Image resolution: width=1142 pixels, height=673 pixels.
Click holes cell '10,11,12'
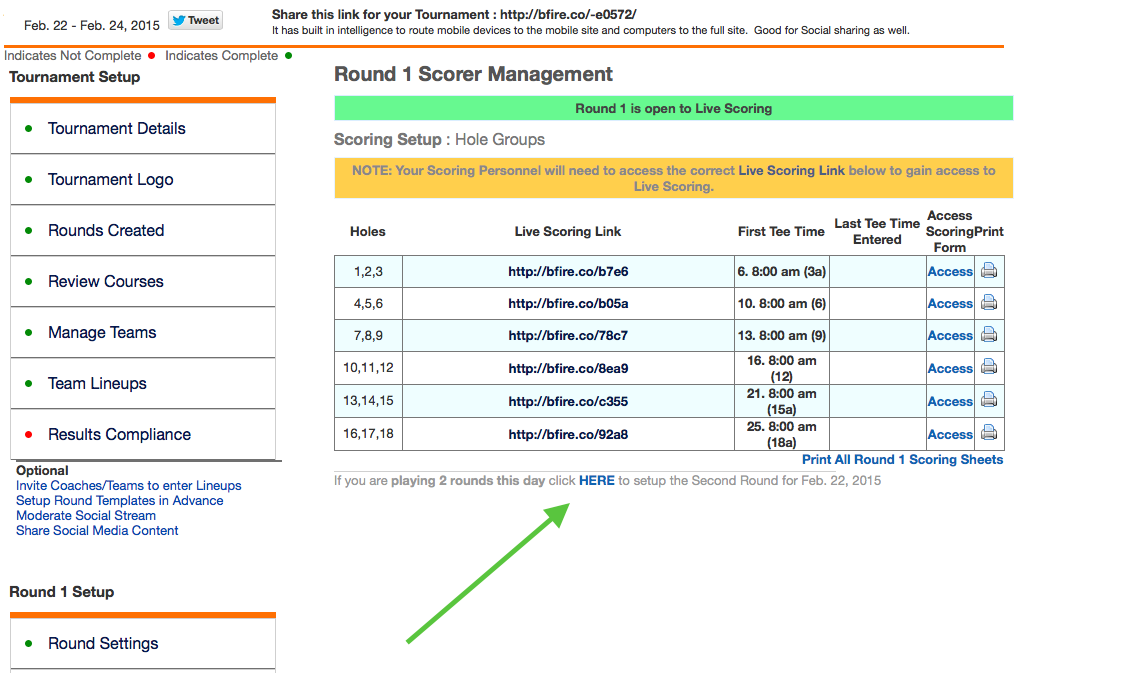[x=369, y=368]
